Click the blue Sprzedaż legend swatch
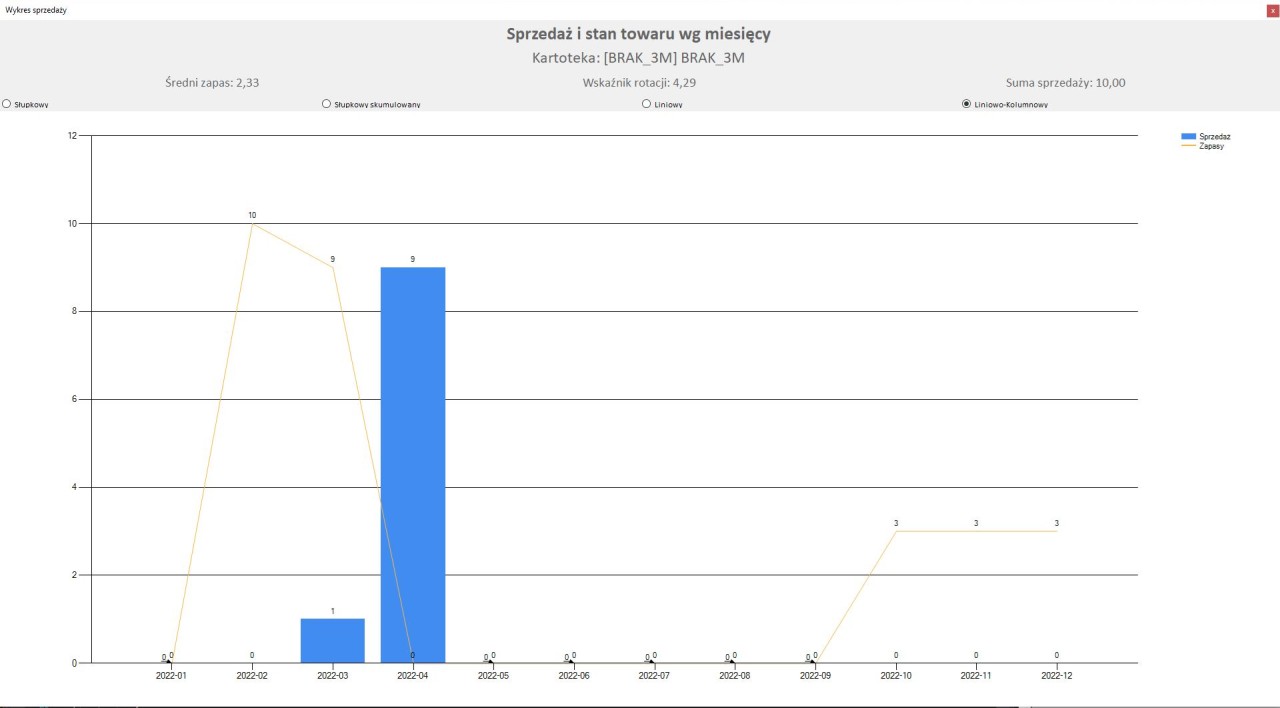The height and width of the screenshot is (708, 1280). click(x=1189, y=136)
